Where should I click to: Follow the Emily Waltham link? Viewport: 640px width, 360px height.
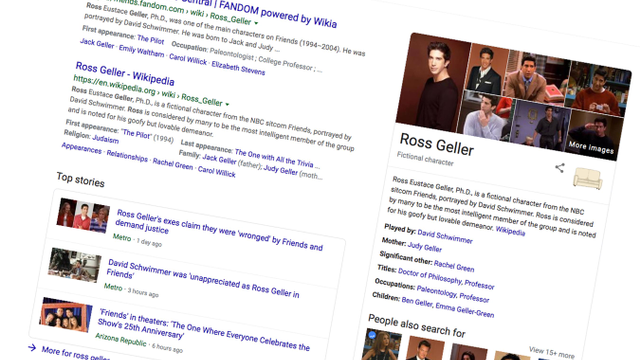point(141,51)
